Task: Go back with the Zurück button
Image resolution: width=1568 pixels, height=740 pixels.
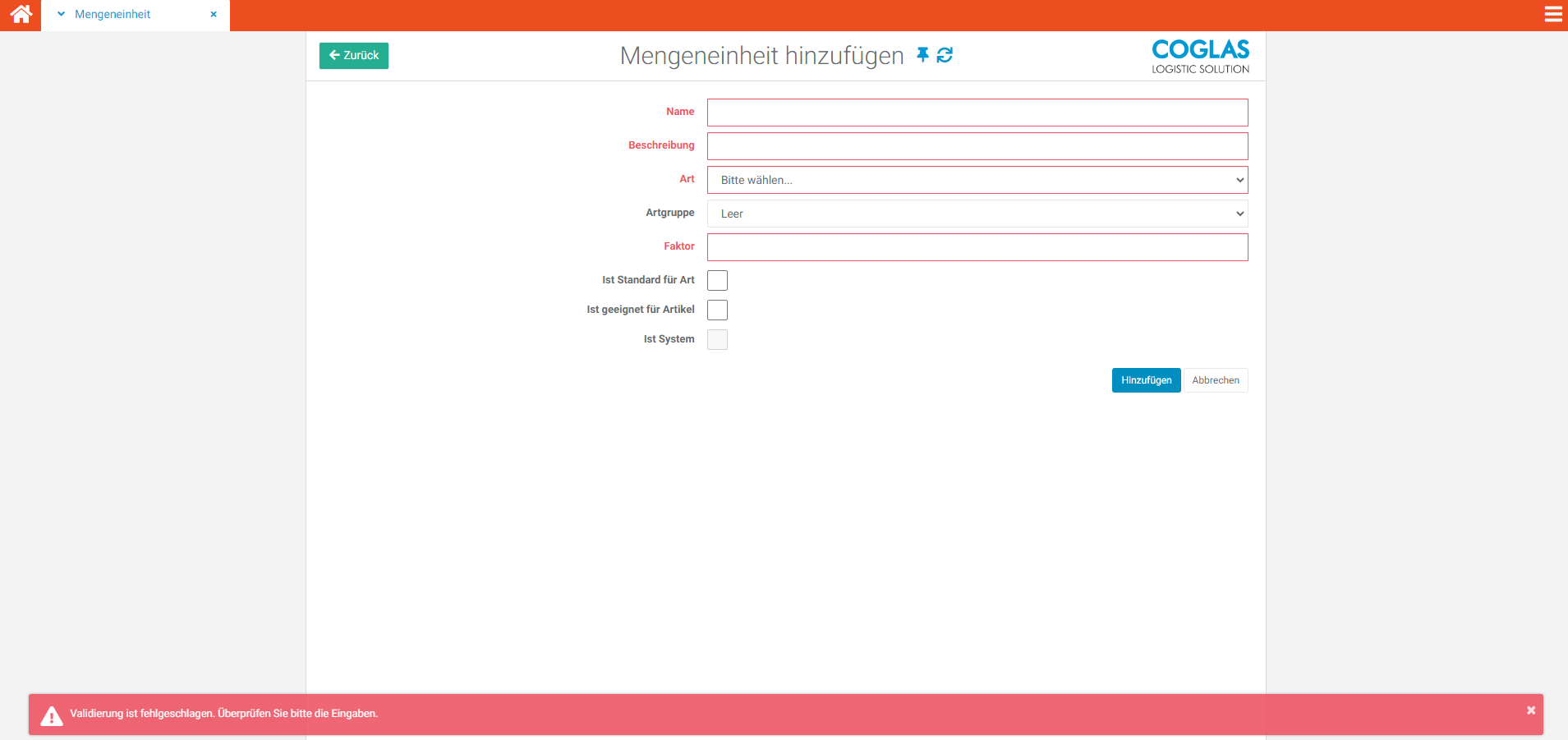Action: click(354, 56)
